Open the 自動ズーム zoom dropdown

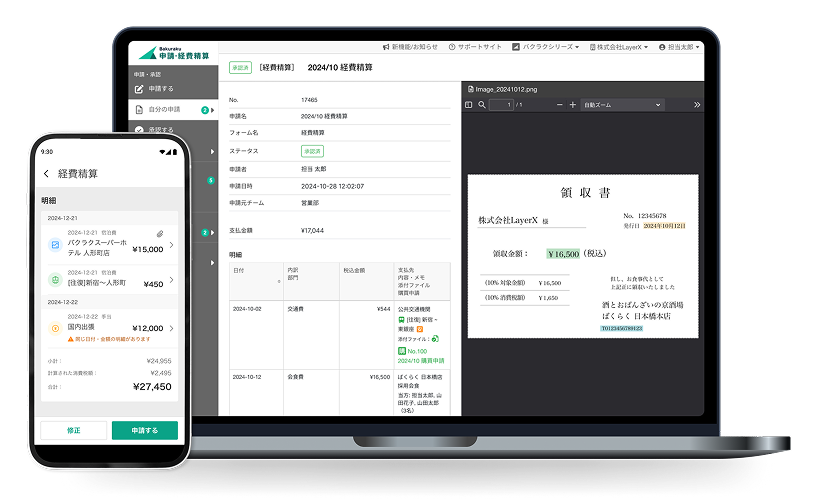[623, 104]
